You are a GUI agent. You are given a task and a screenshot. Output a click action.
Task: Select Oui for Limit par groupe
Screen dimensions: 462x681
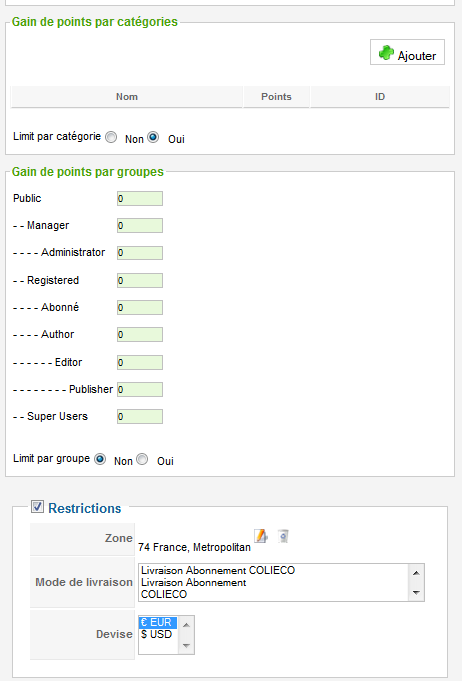tap(142, 459)
